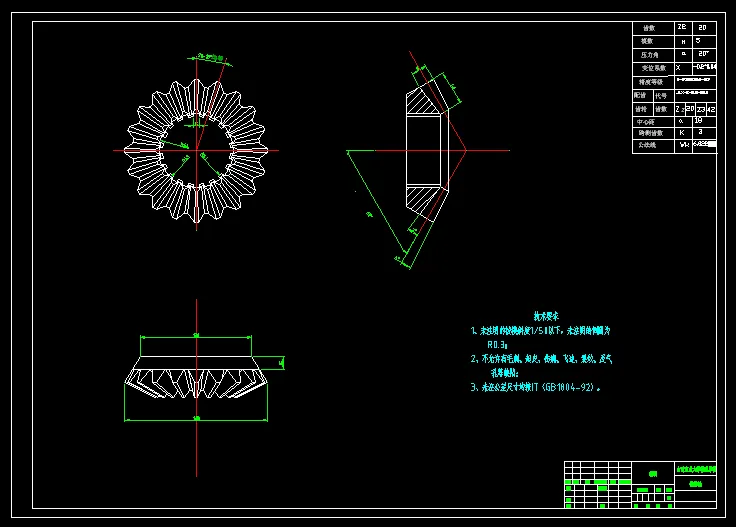Click the X symbol cell in table
The image size is (736, 527).
tap(683, 69)
